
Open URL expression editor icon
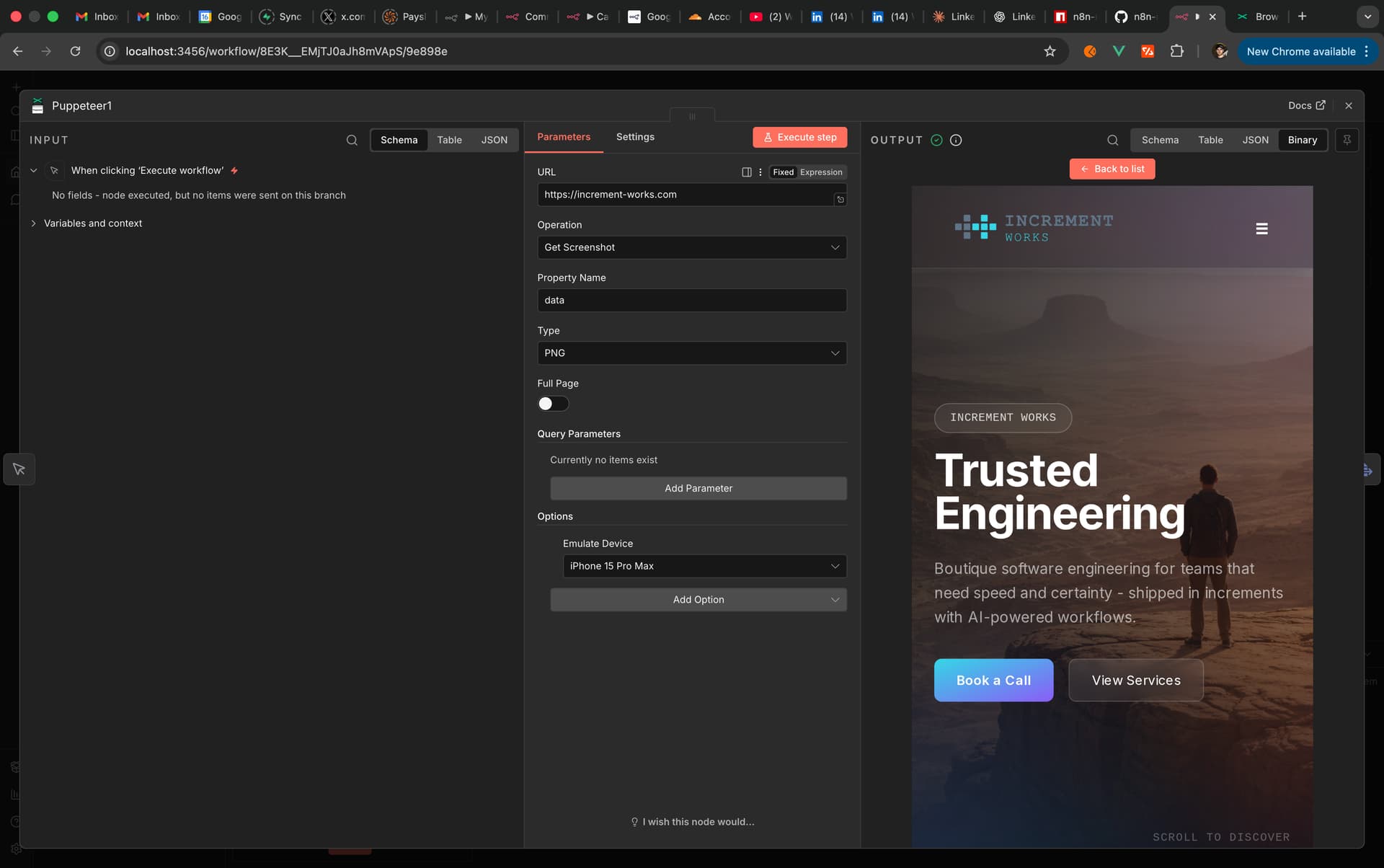[840, 200]
